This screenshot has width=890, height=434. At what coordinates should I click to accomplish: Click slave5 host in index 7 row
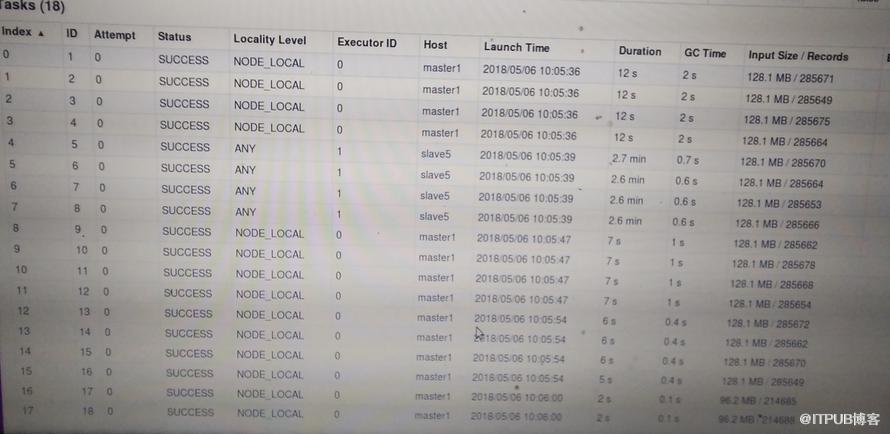(x=434, y=217)
